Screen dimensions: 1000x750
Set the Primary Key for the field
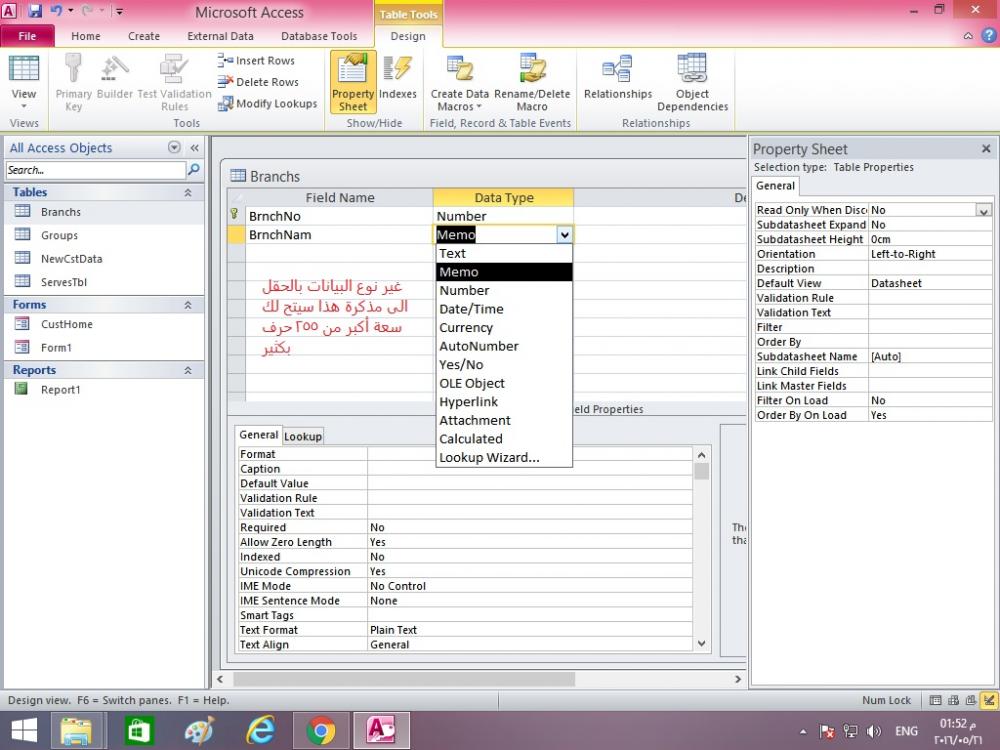(73, 83)
